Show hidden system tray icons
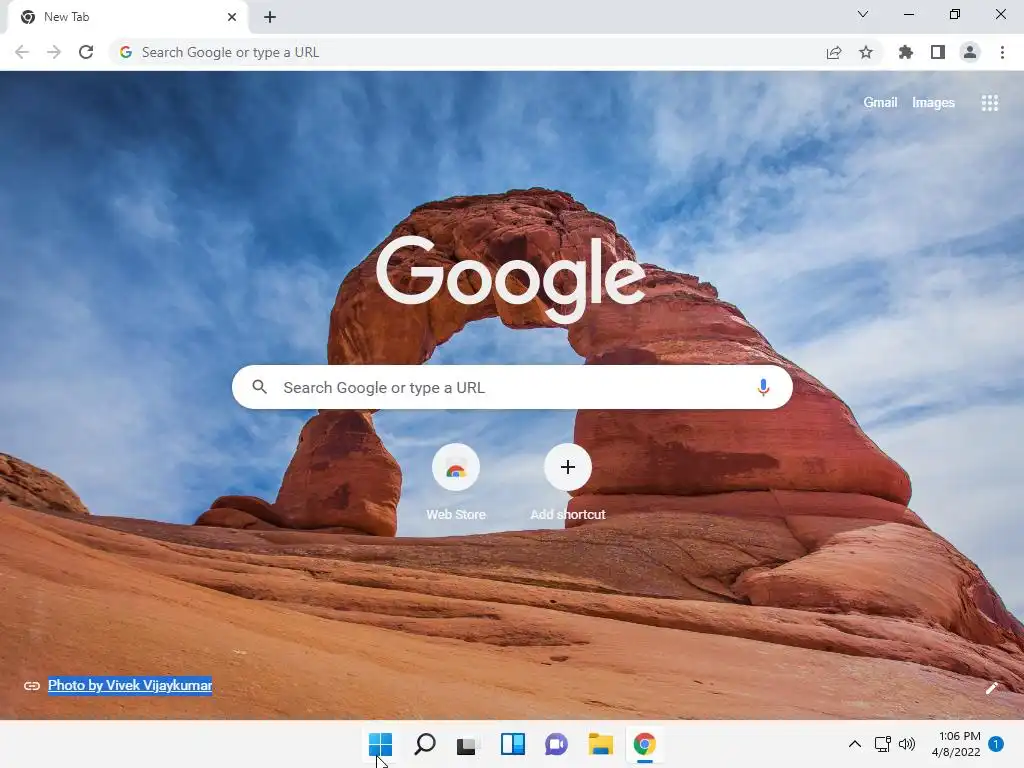 [854, 744]
